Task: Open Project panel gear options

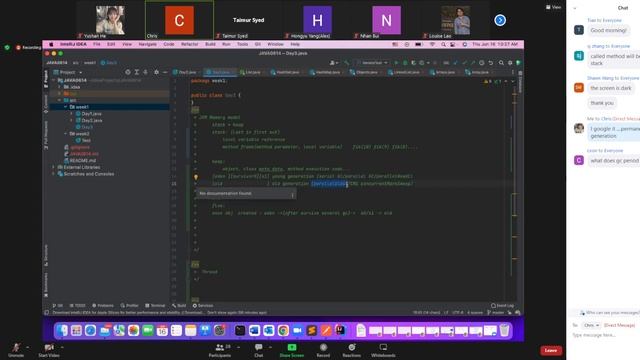Action: point(156,72)
